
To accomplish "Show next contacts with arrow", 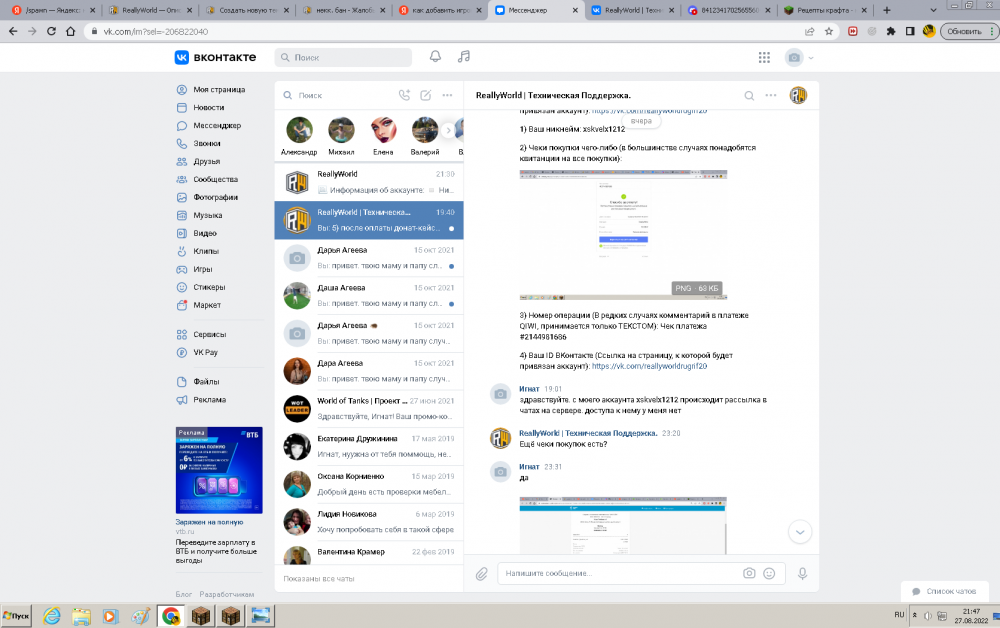I will (x=448, y=130).
